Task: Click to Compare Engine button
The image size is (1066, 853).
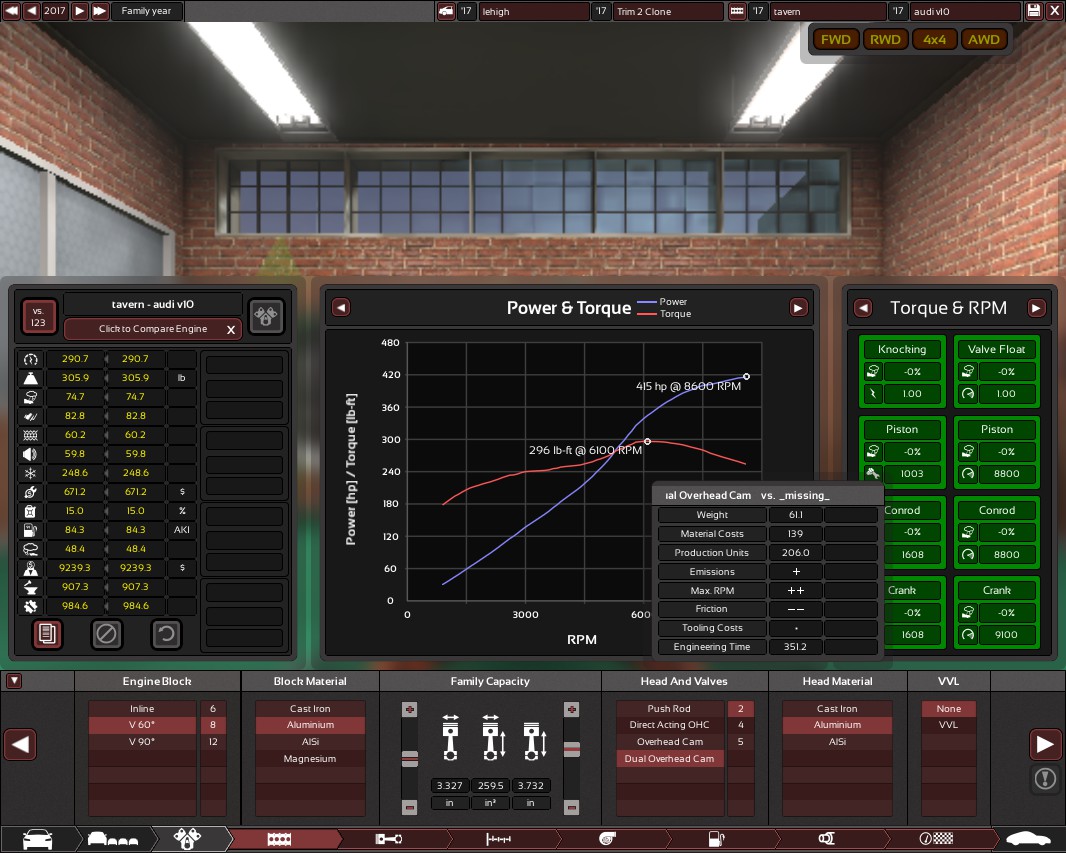Action: click(153, 329)
